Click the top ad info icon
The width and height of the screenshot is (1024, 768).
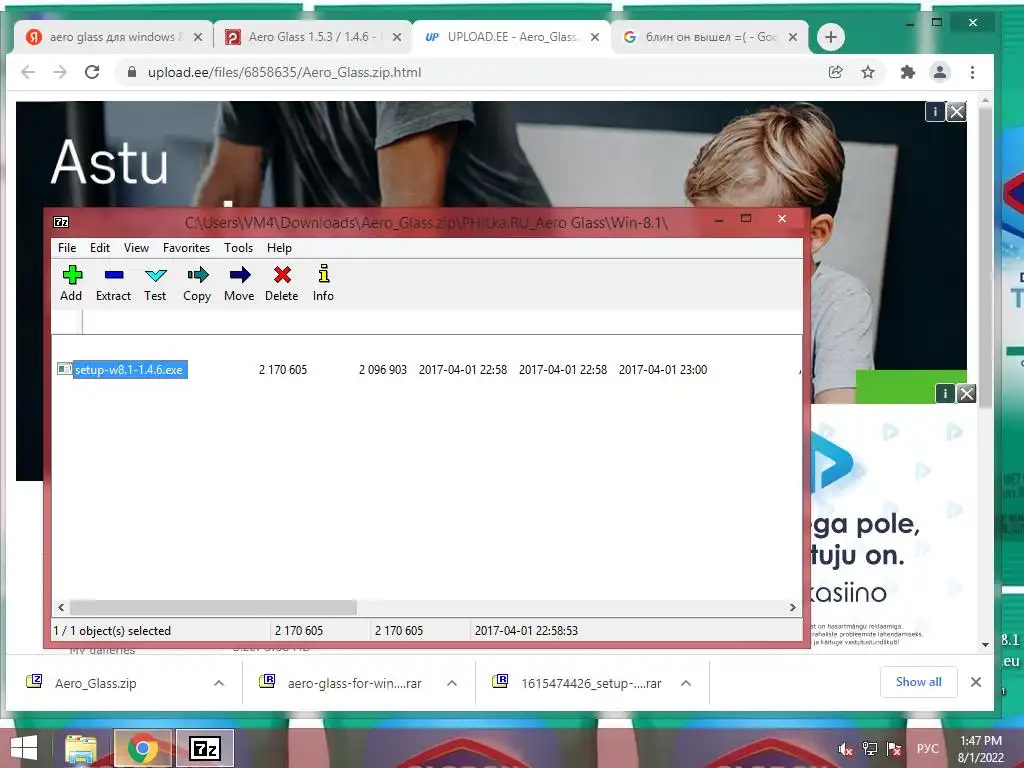tap(935, 112)
